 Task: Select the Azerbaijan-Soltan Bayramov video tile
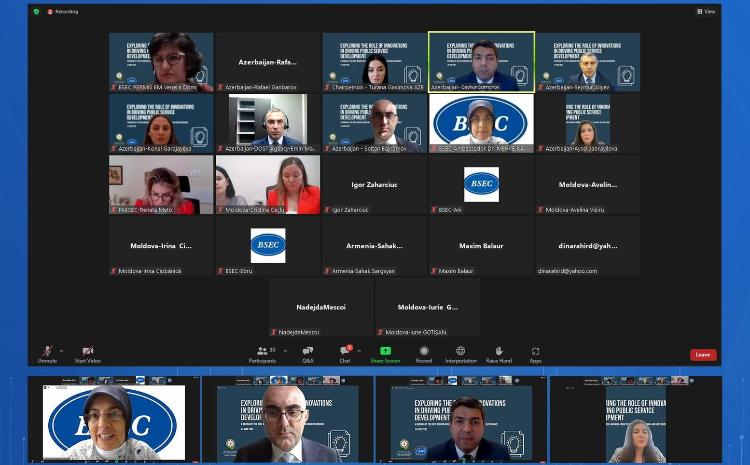[x=375, y=123]
